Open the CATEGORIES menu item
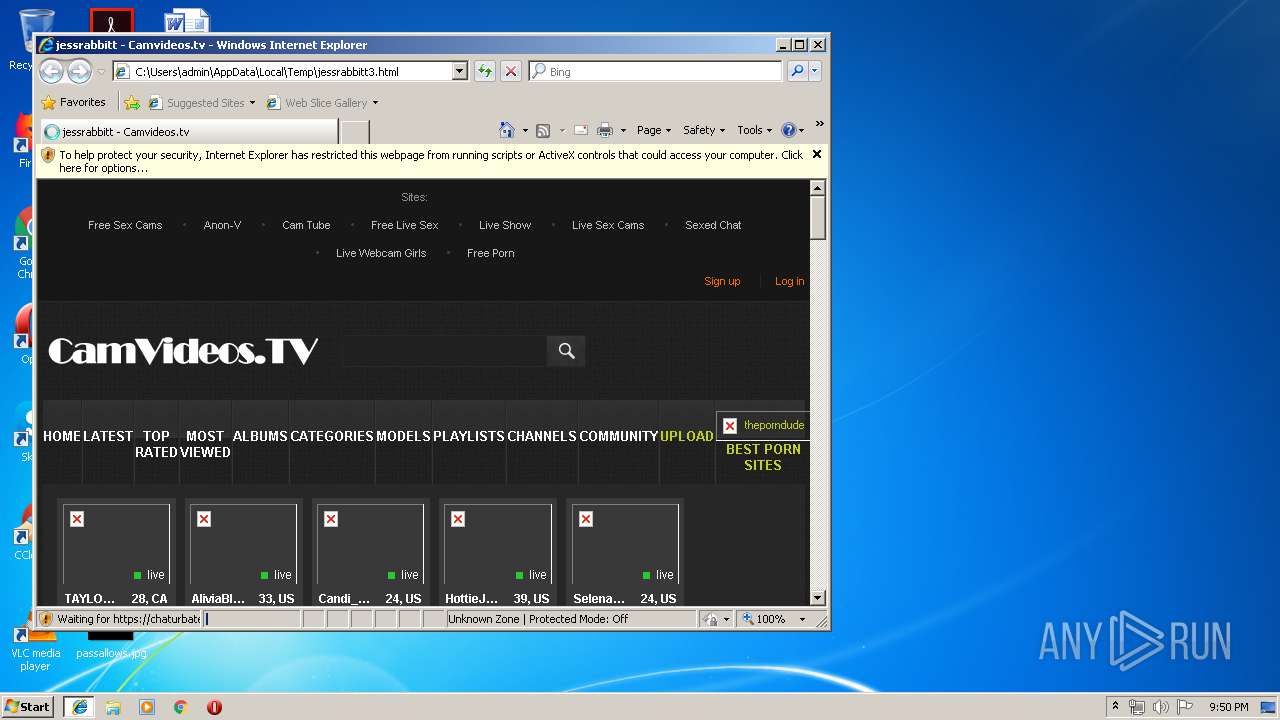This screenshot has width=1280, height=720. tap(332, 436)
